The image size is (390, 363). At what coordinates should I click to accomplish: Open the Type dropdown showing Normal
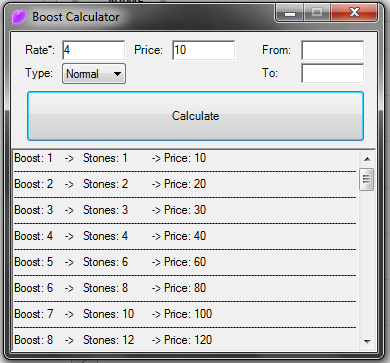click(x=94, y=74)
